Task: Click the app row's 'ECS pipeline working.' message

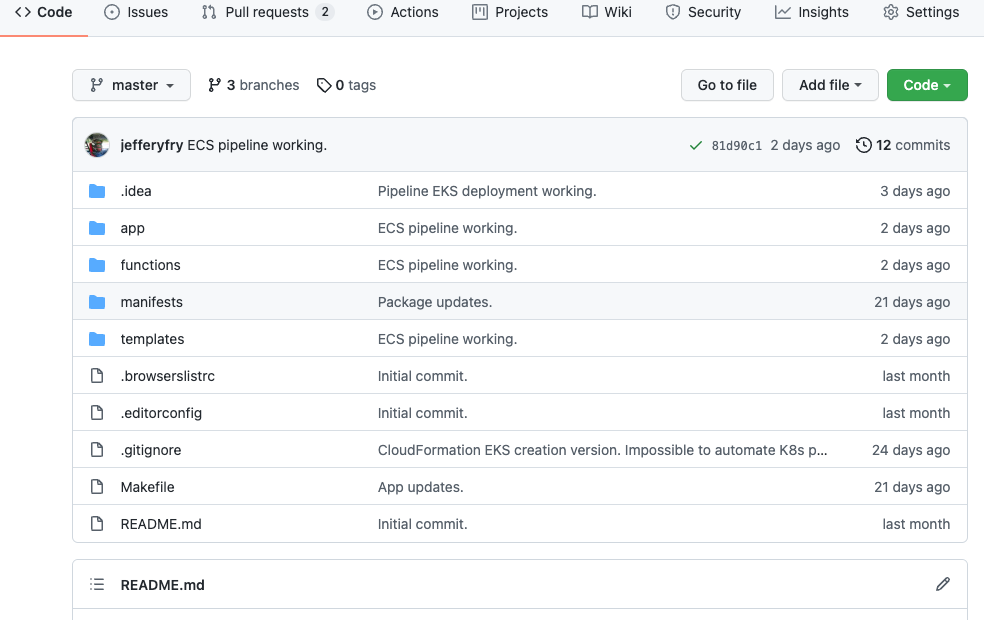Action: pyautogui.click(x=447, y=228)
